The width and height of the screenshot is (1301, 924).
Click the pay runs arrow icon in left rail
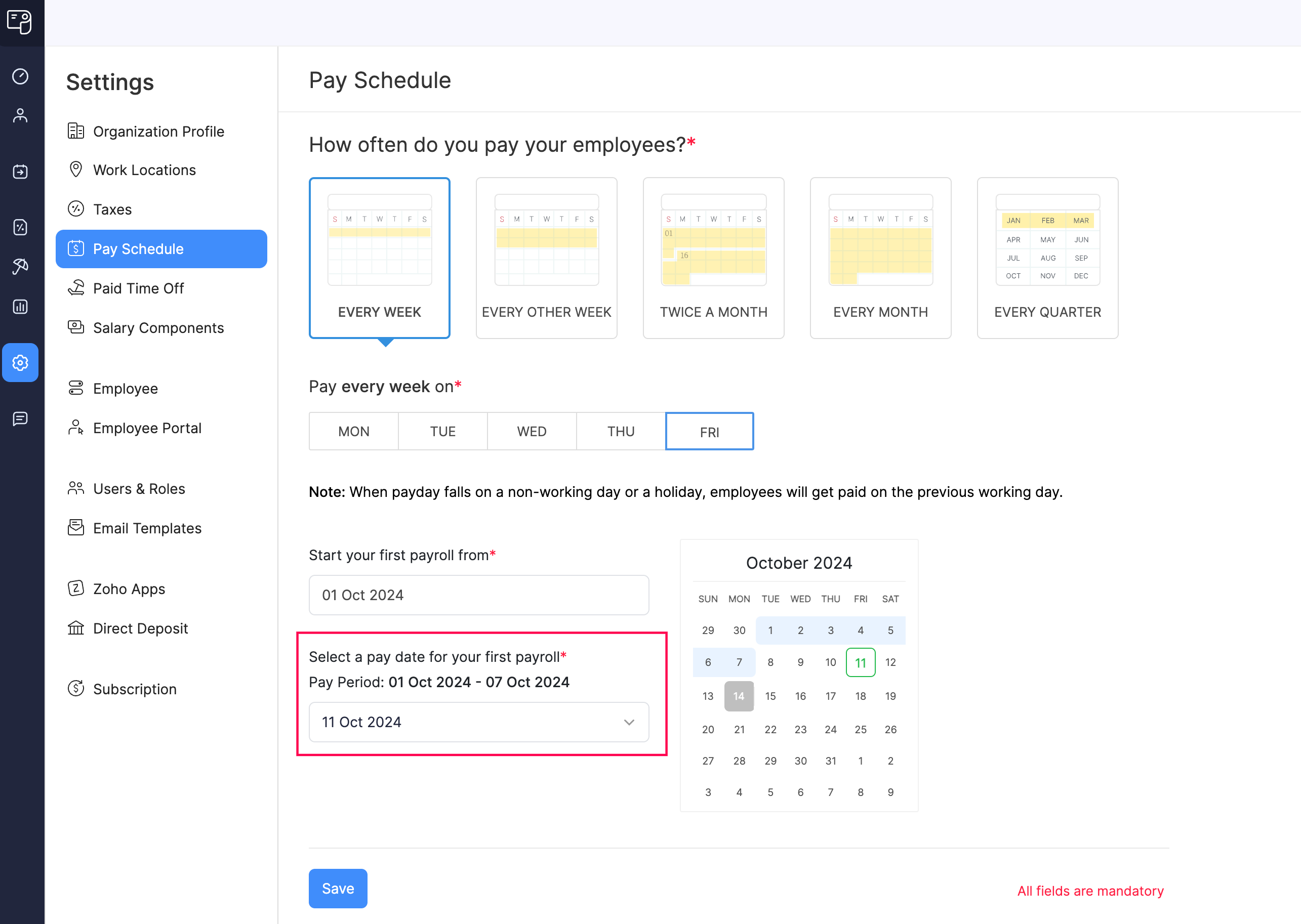tap(20, 171)
